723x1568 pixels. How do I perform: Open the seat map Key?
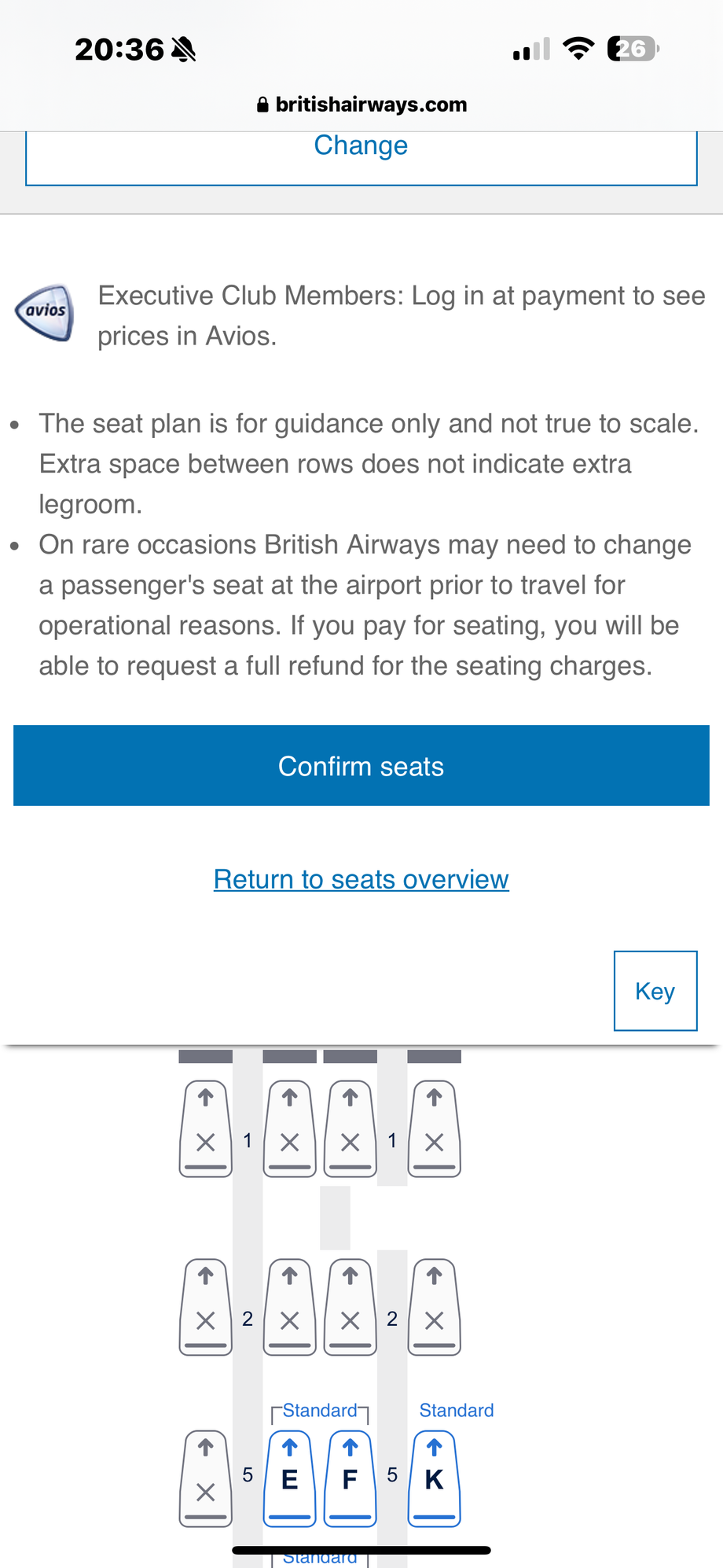(655, 991)
